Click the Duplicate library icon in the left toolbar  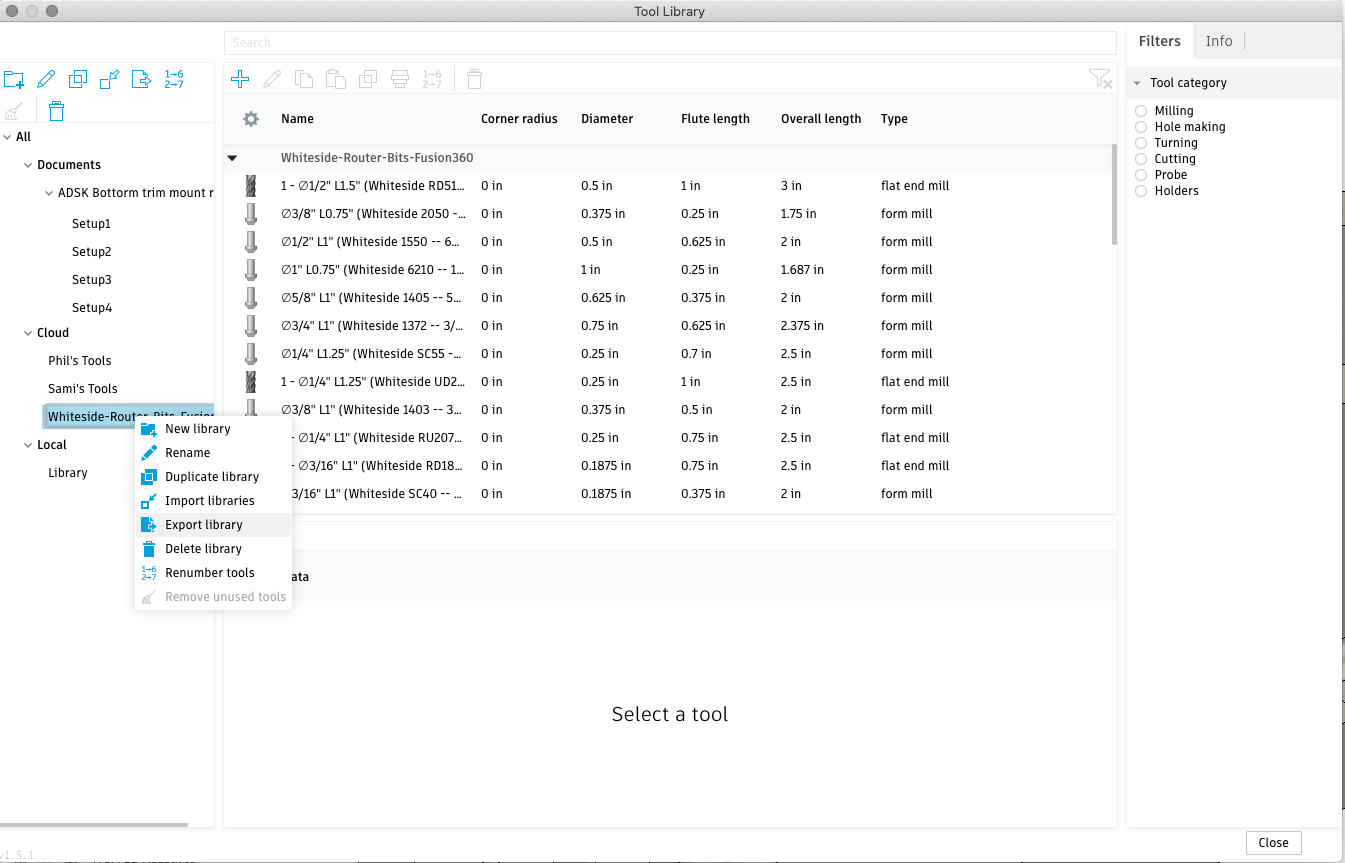pos(78,80)
